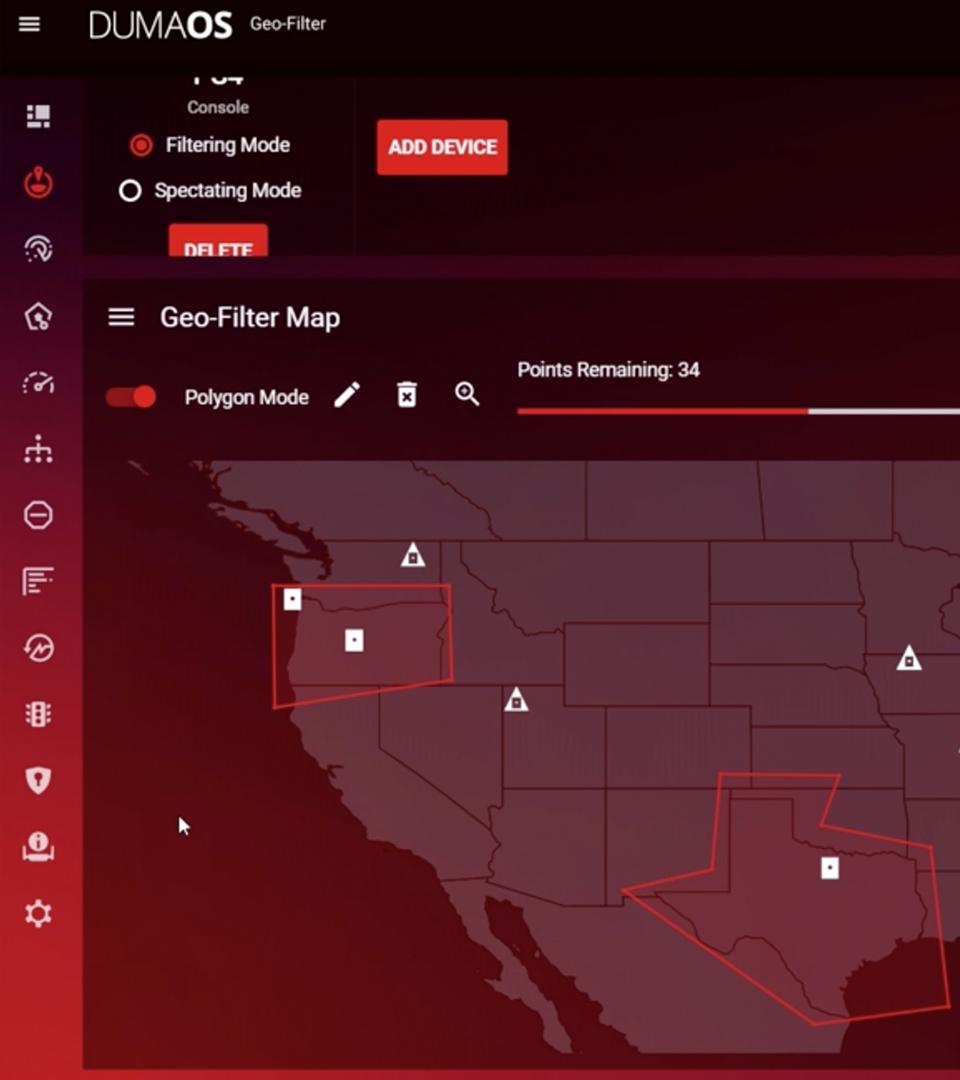960x1080 pixels.
Task: Open the gear Settings icon in sidebar
Action: pyautogui.click(x=38, y=913)
